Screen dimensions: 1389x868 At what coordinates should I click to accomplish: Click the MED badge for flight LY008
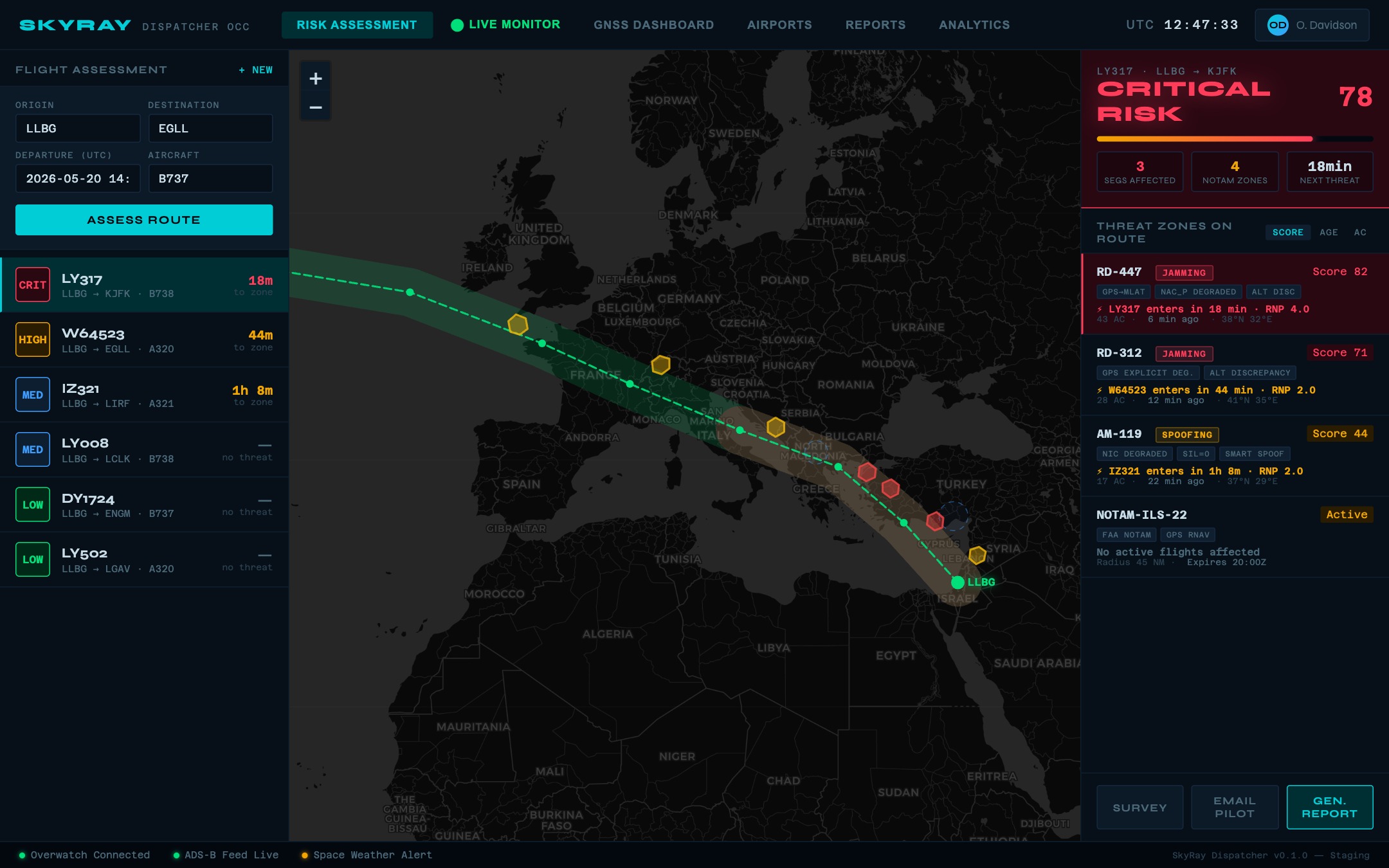pos(33,449)
